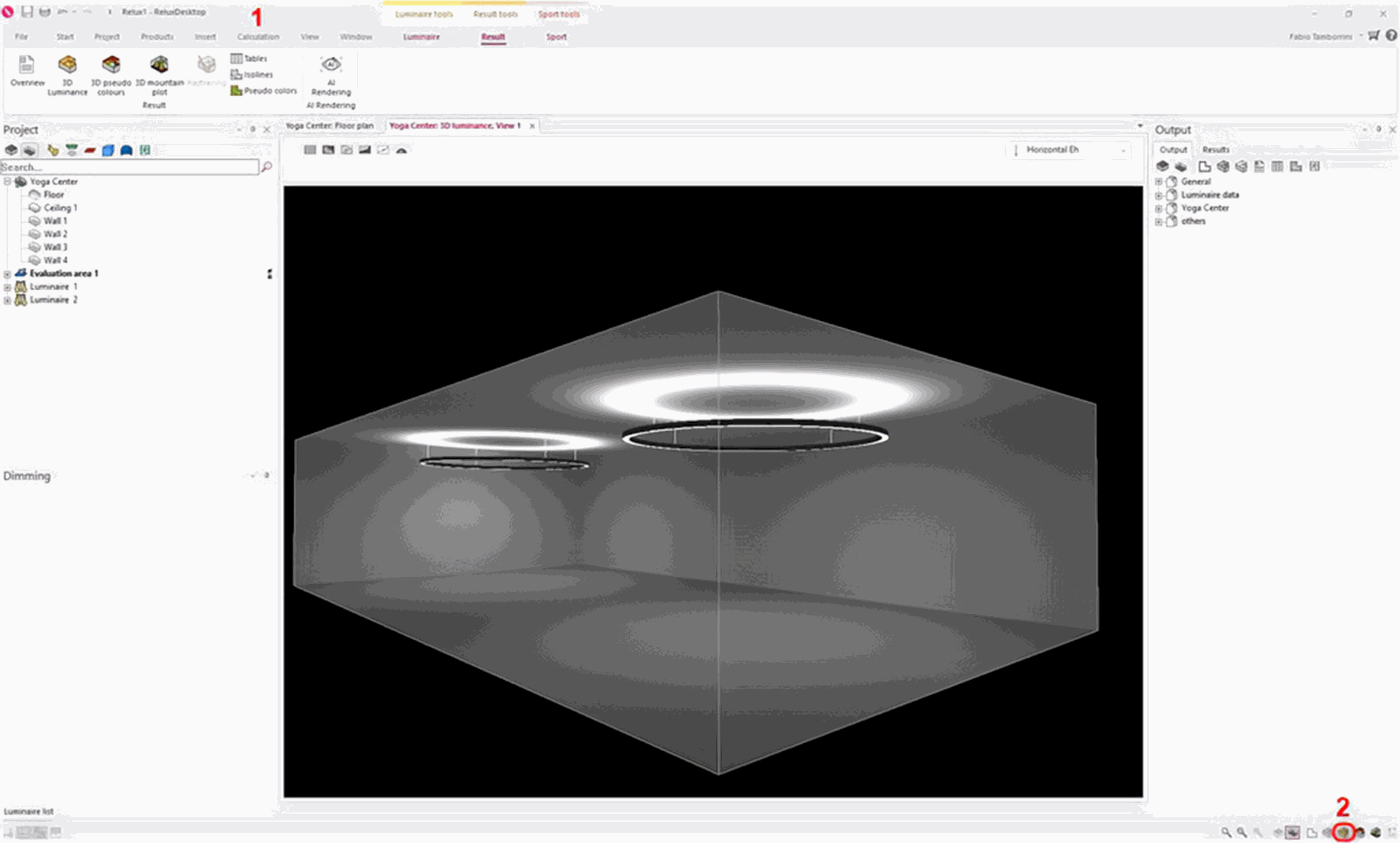Expand the Luminaire 1 tree node
Image resolution: width=1400 pixels, height=843 pixels.
7,287
